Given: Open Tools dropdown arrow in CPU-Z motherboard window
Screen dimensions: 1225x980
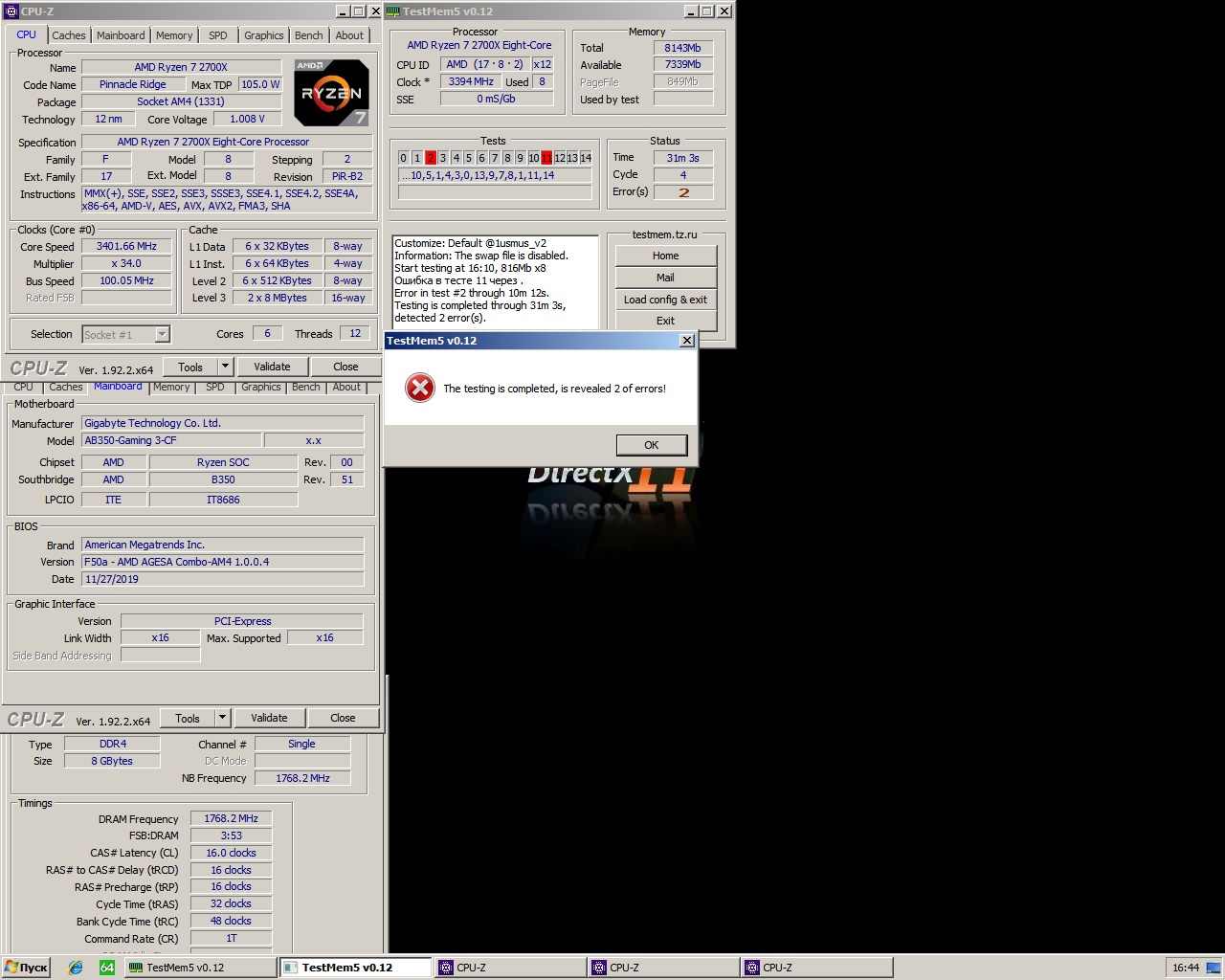Looking at the screenshot, I should (x=222, y=718).
